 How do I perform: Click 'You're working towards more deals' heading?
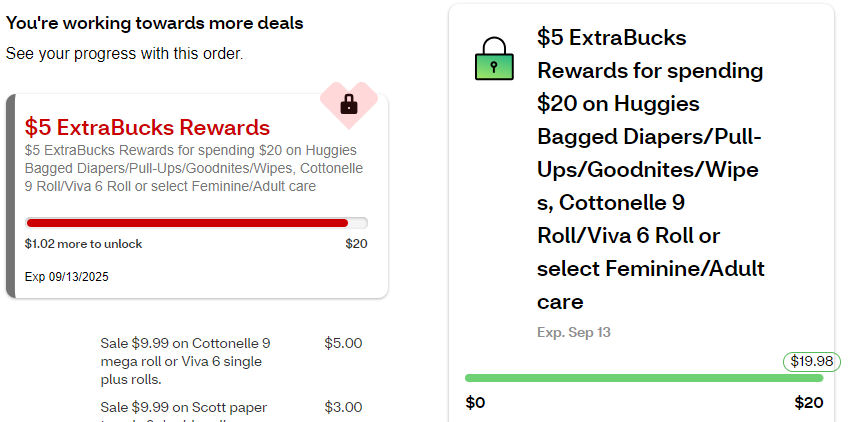pyautogui.click(x=155, y=22)
